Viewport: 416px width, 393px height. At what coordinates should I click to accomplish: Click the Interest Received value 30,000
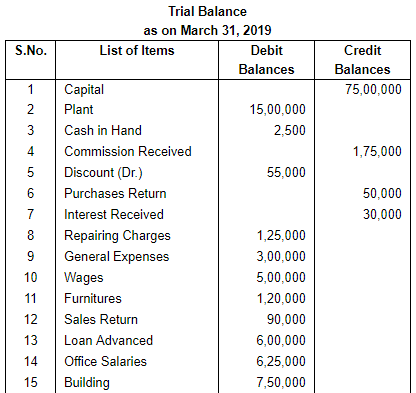[x=382, y=215]
